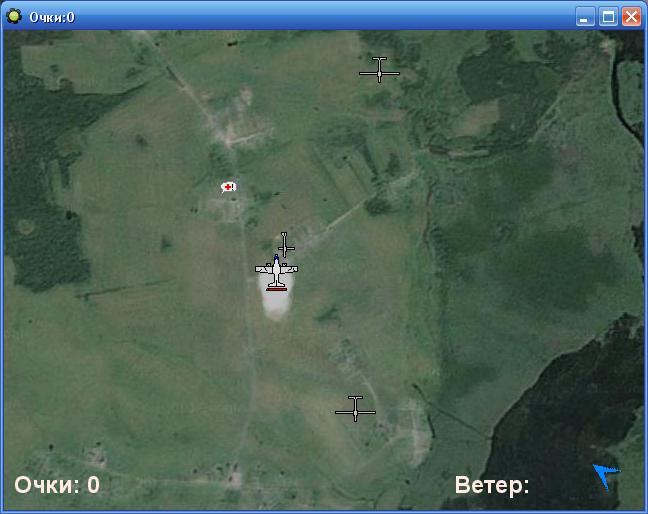Click the "Очки:0" window title text
This screenshot has width=648, height=514.
click(52, 17)
